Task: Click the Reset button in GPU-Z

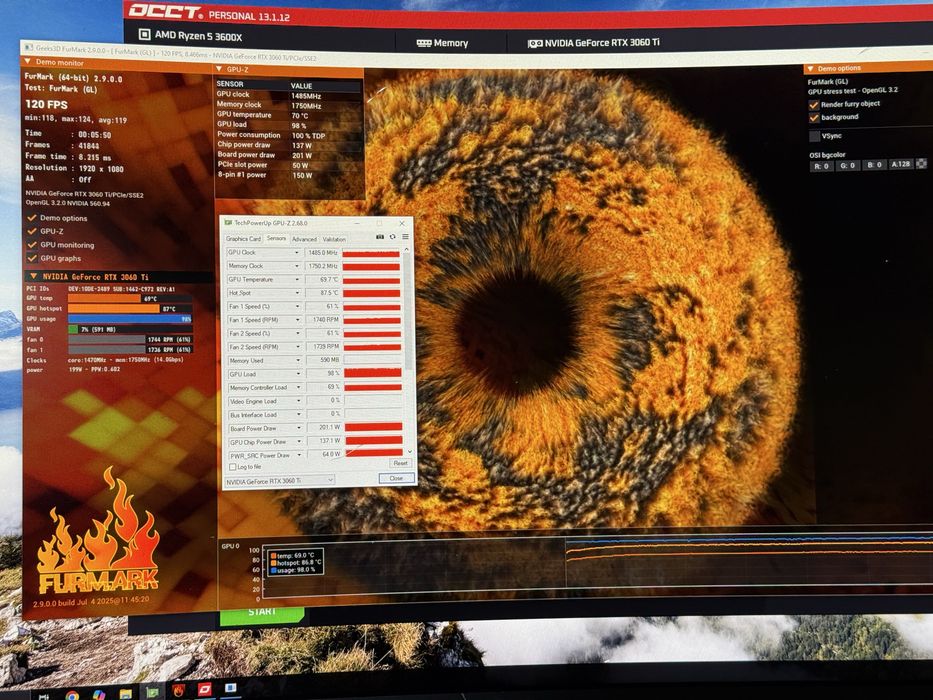Action: pyautogui.click(x=400, y=462)
